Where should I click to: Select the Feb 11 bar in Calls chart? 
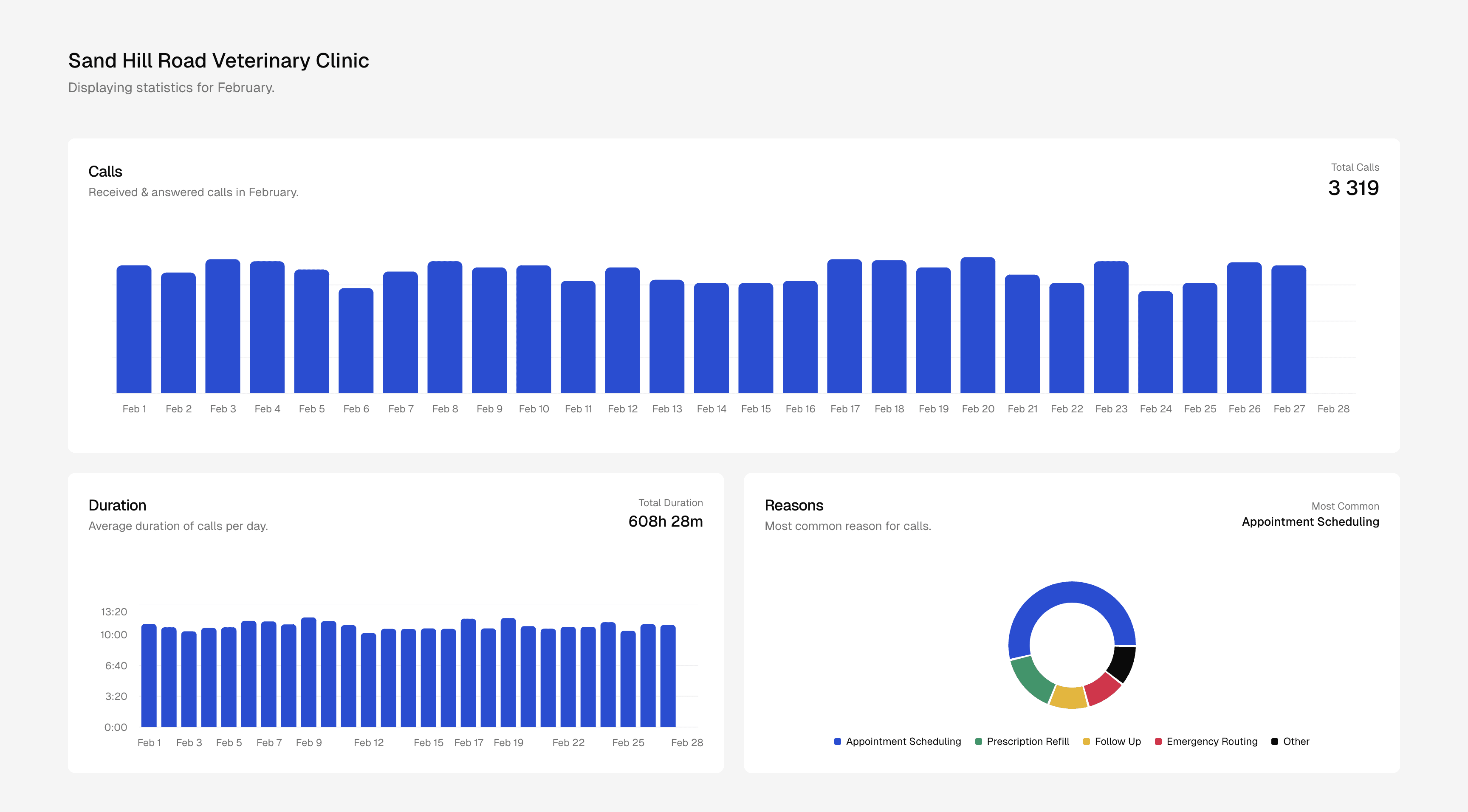pyautogui.click(x=579, y=337)
